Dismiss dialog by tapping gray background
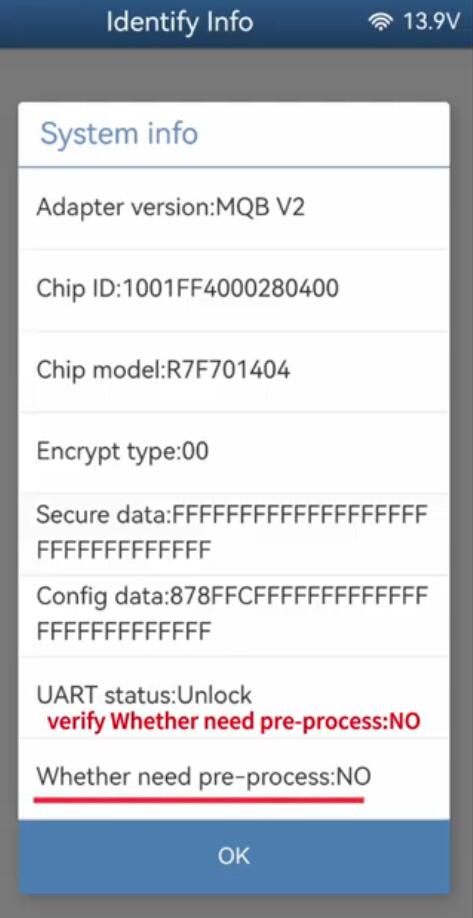The width and height of the screenshot is (473, 918). click(234, 75)
